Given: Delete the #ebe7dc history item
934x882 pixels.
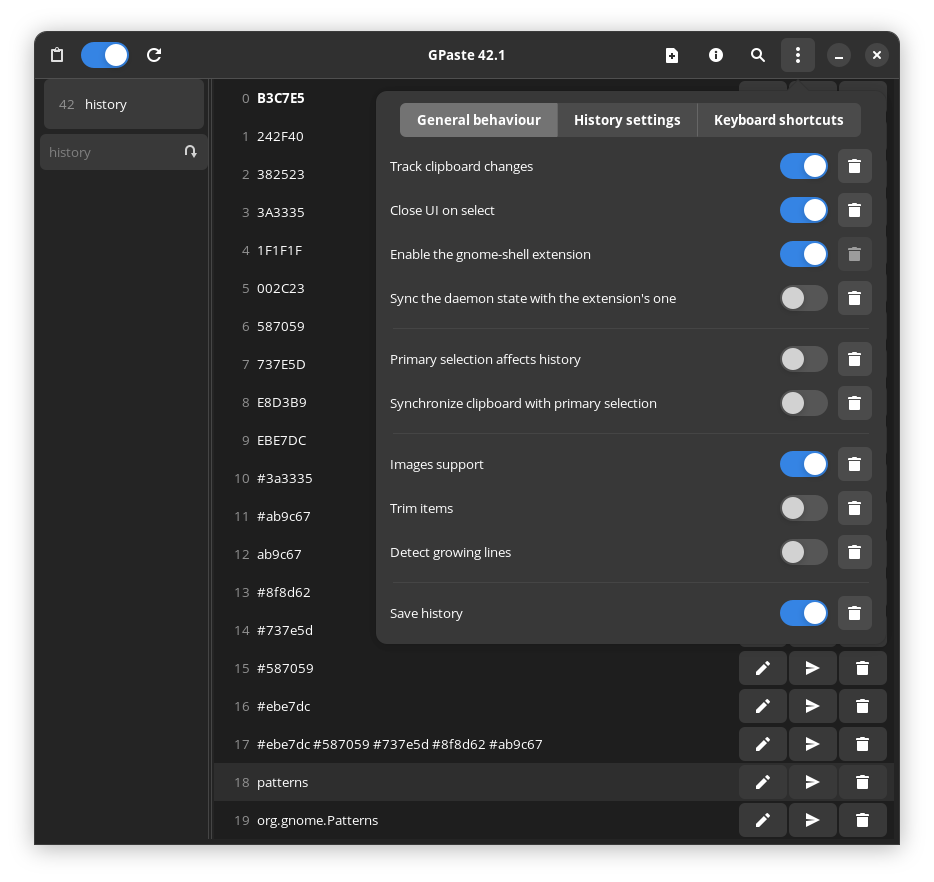Looking at the screenshot, I should point(863,706).
